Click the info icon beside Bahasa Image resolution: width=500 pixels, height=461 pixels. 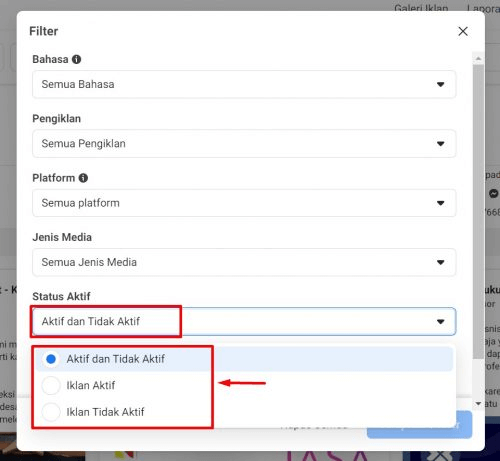point(76,59)
